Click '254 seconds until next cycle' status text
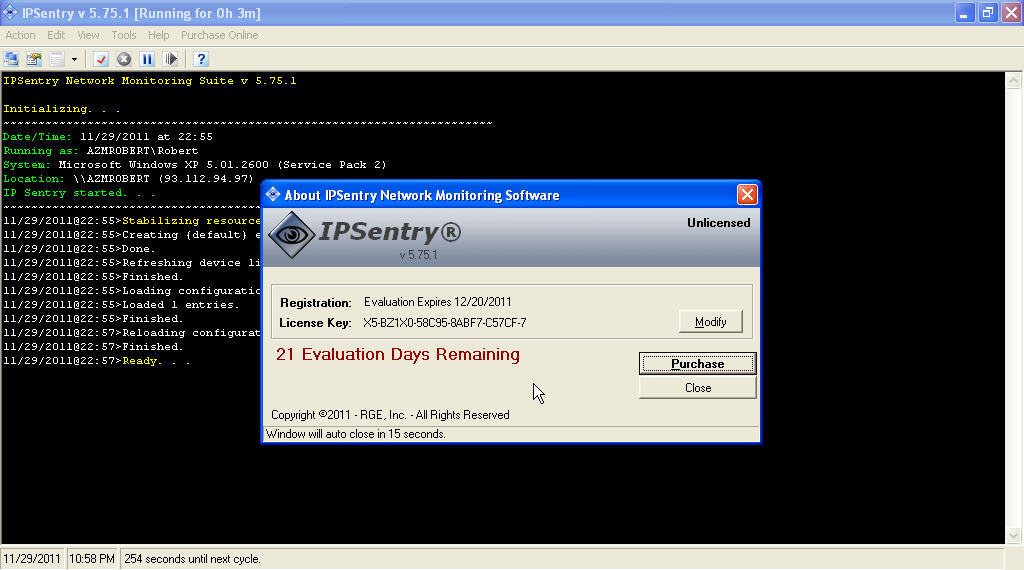 coord(193,560)
